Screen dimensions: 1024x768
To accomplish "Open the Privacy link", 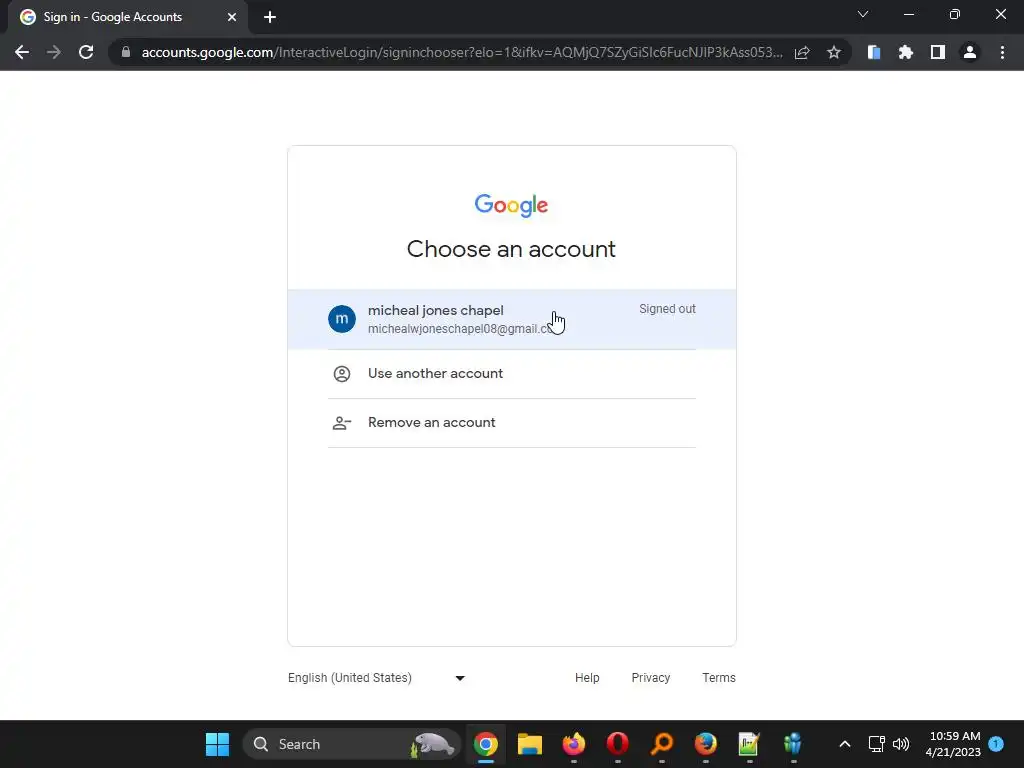I will point(650,678).
